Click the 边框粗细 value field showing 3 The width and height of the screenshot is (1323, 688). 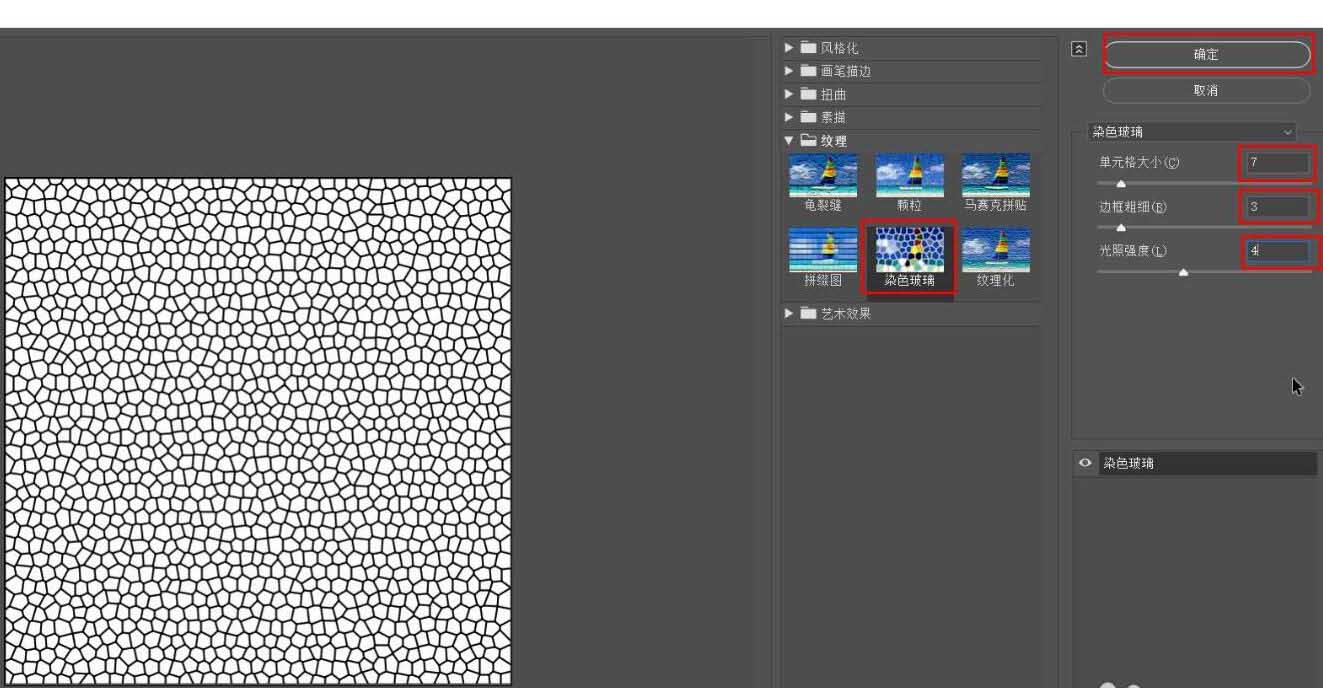point(1277,206)
